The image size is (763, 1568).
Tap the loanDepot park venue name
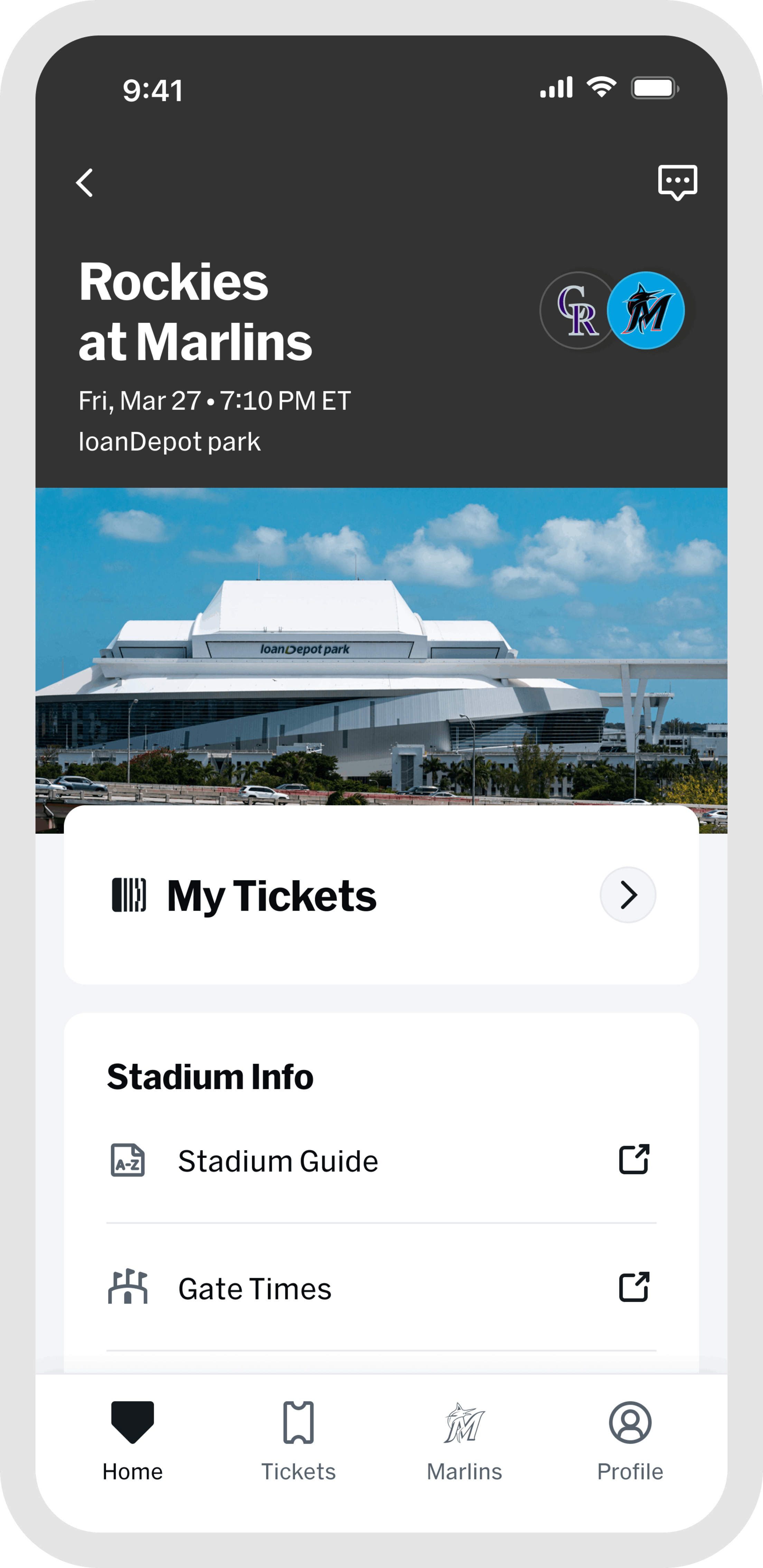click(x=169, y=442)
